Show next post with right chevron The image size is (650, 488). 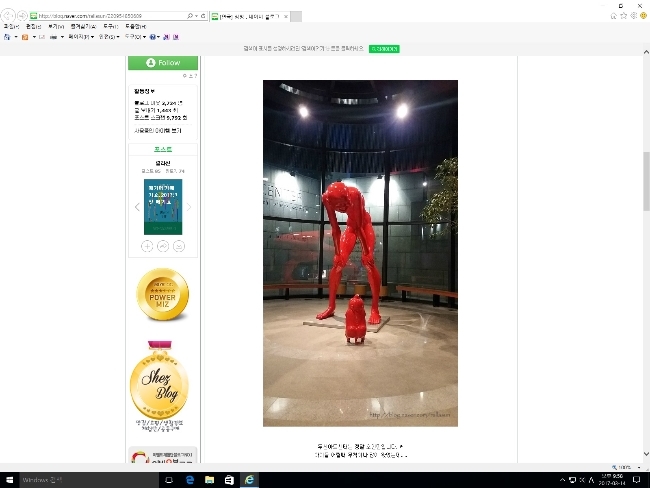point(189,207)
